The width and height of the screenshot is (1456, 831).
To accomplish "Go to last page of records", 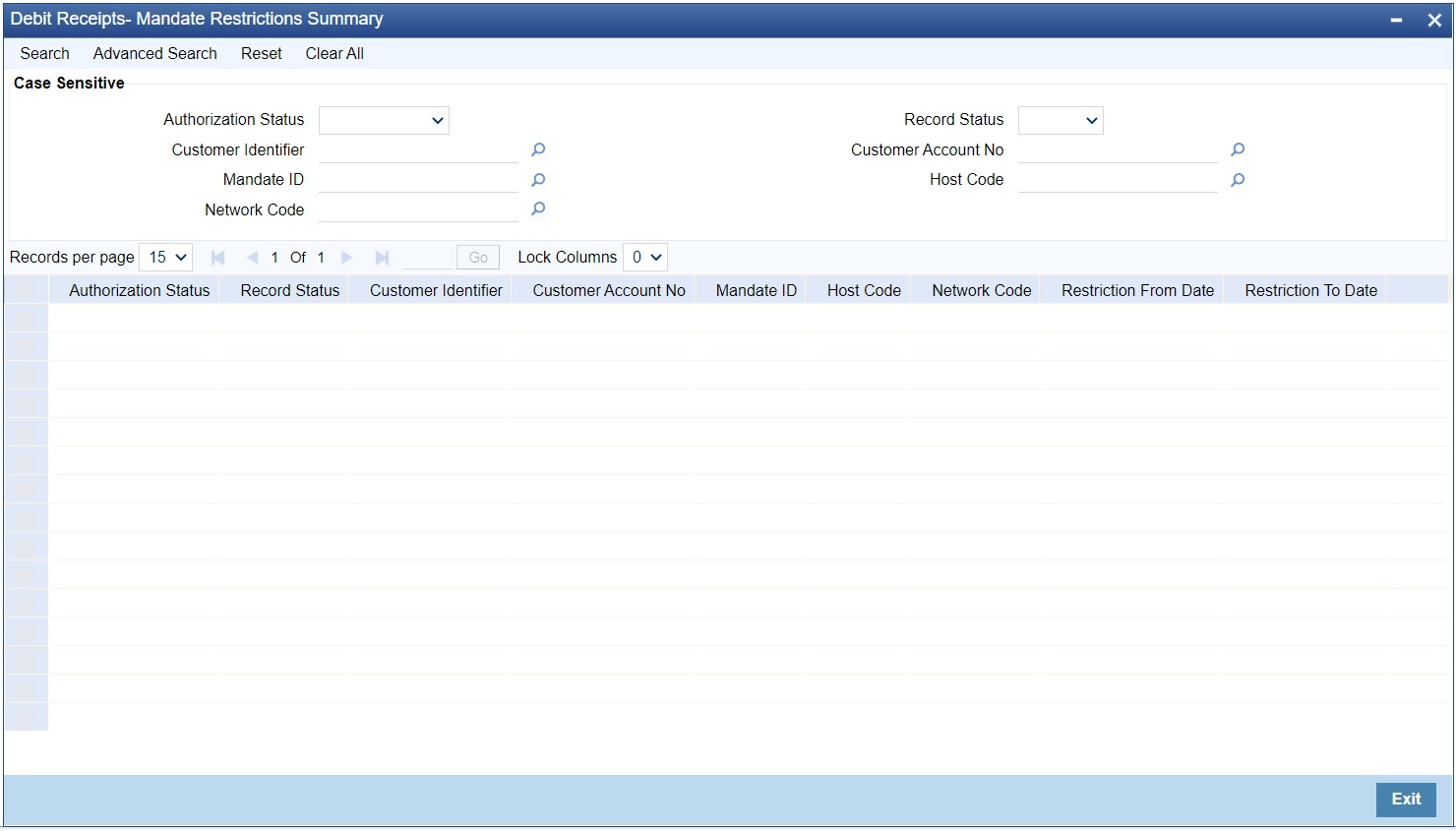I will 382,258.
